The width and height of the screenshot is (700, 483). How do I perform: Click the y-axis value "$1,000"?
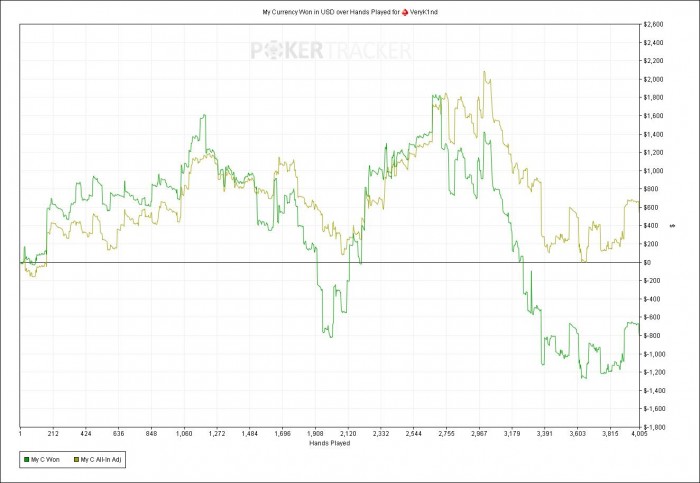click(653, 171)
